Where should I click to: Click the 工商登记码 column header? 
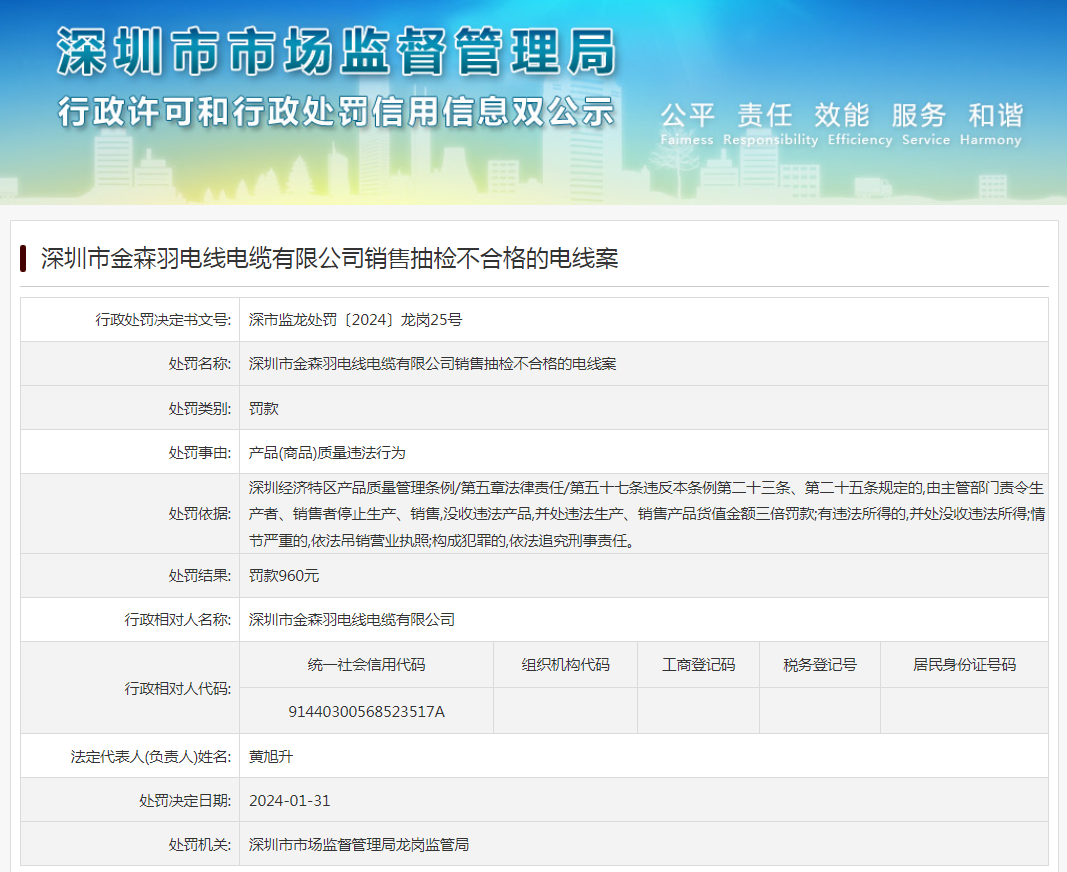tap(698, 664)
